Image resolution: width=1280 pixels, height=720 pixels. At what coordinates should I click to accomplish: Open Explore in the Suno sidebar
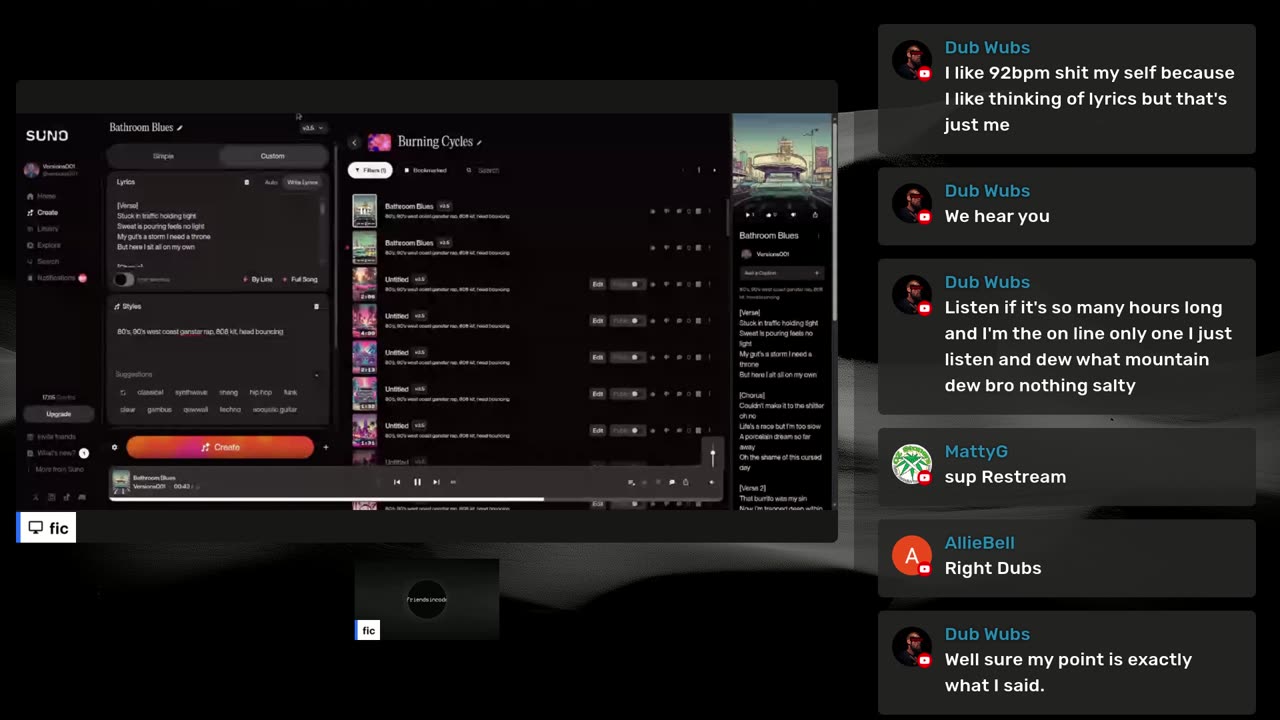[x=43, y=245]
